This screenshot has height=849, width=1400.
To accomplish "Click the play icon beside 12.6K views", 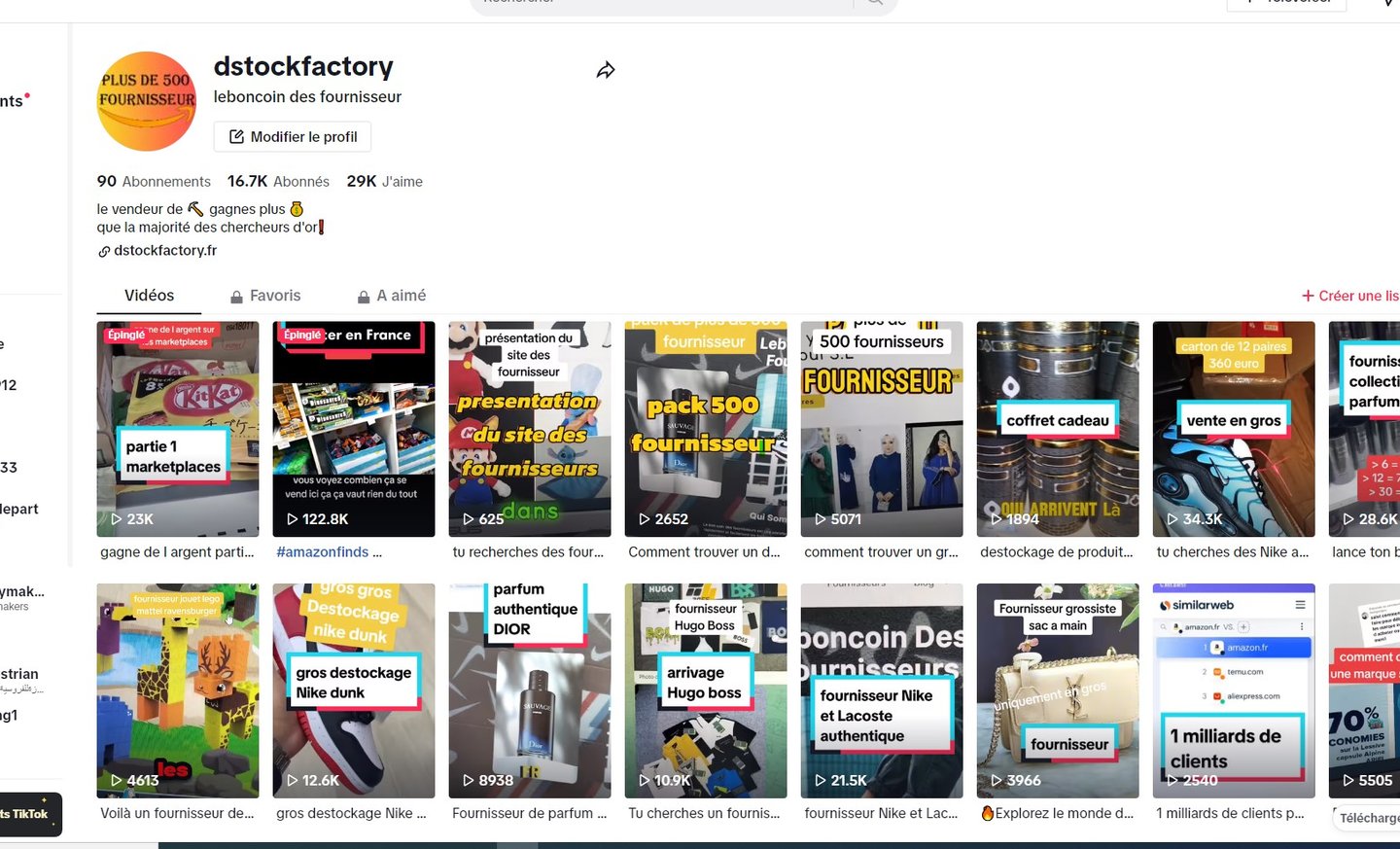I will 293,780.
